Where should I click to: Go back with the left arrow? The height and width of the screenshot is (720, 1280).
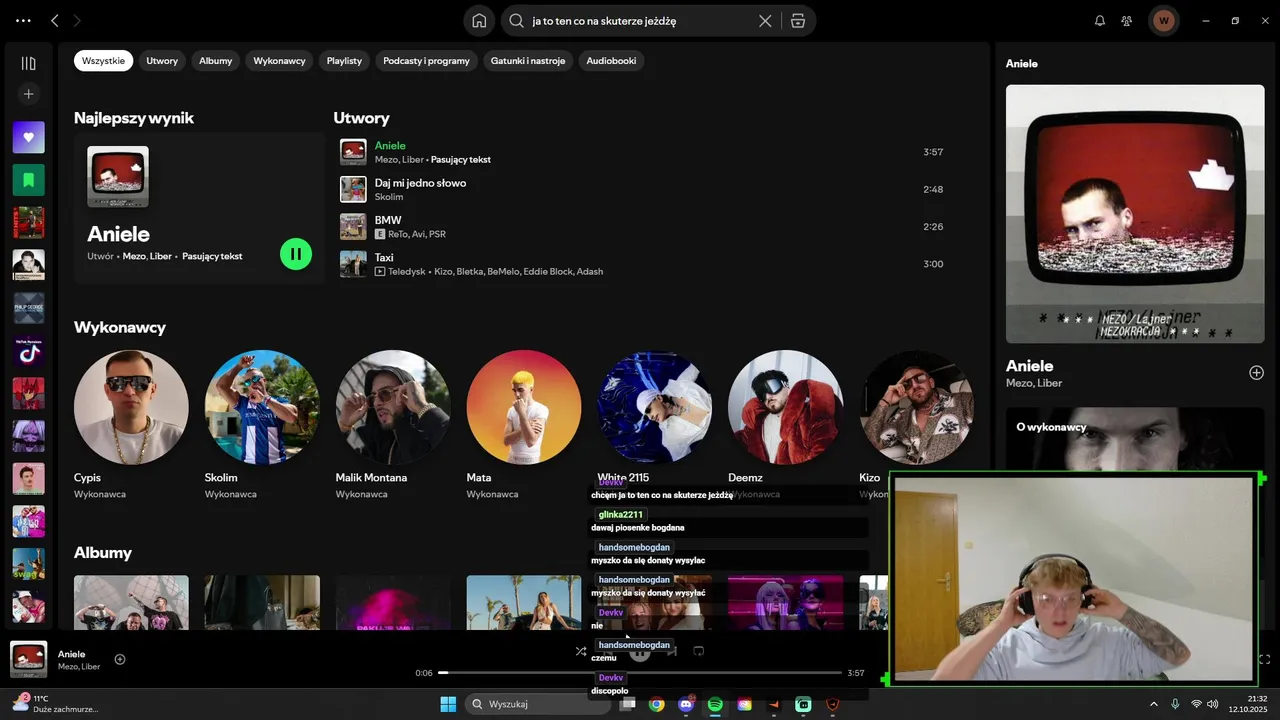coord(55,20)
